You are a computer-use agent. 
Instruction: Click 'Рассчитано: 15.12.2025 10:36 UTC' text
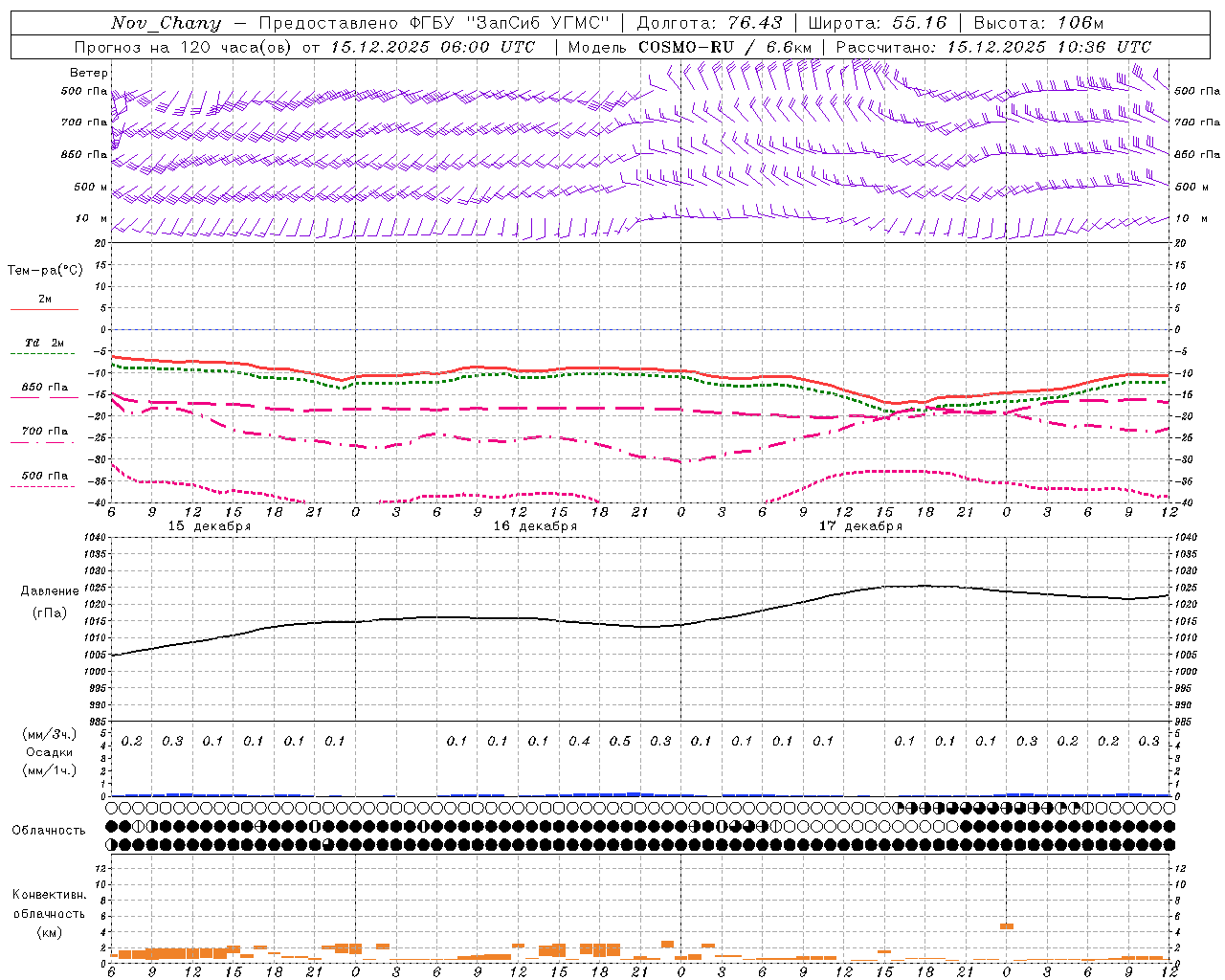[993, 47]
